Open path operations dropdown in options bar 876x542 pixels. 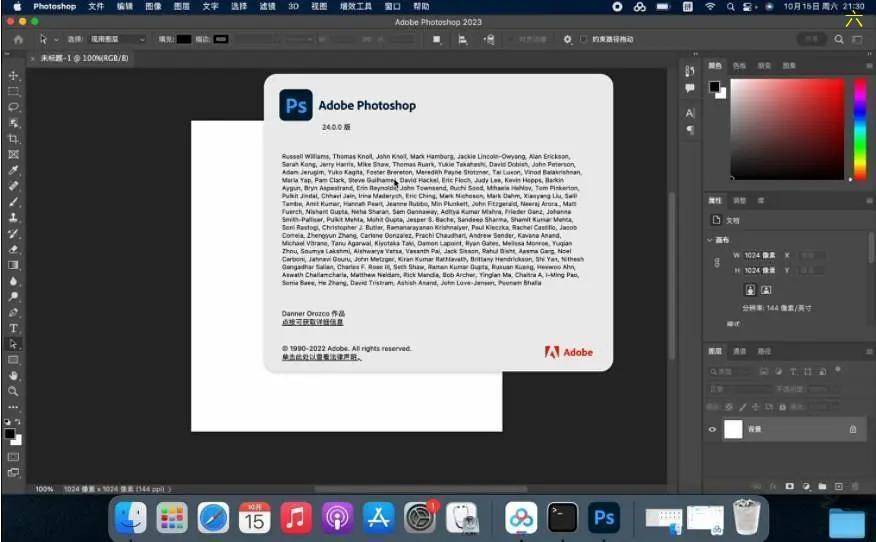tap(436, 39)
